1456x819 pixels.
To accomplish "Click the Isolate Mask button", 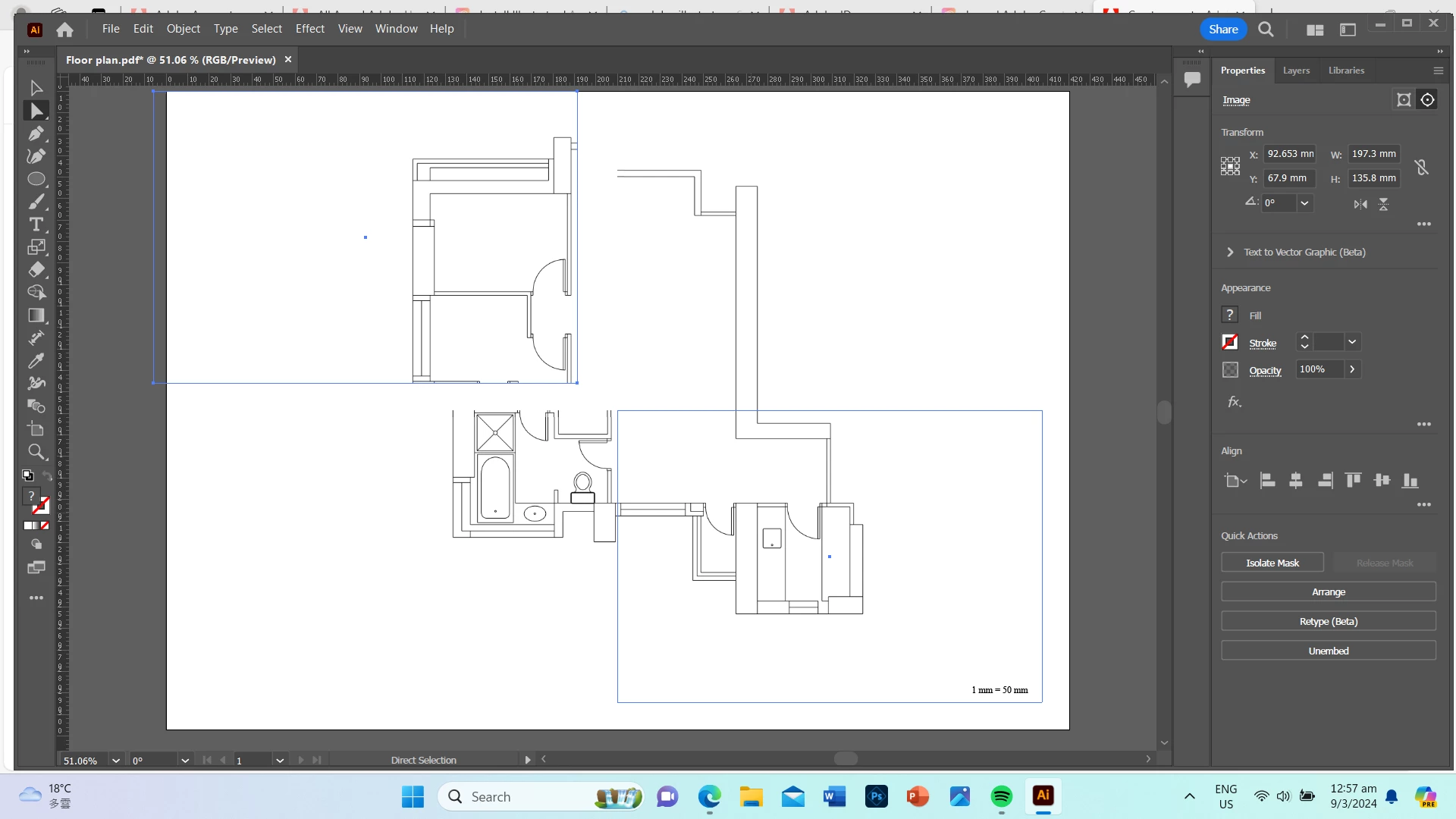I will point(1272,563).
